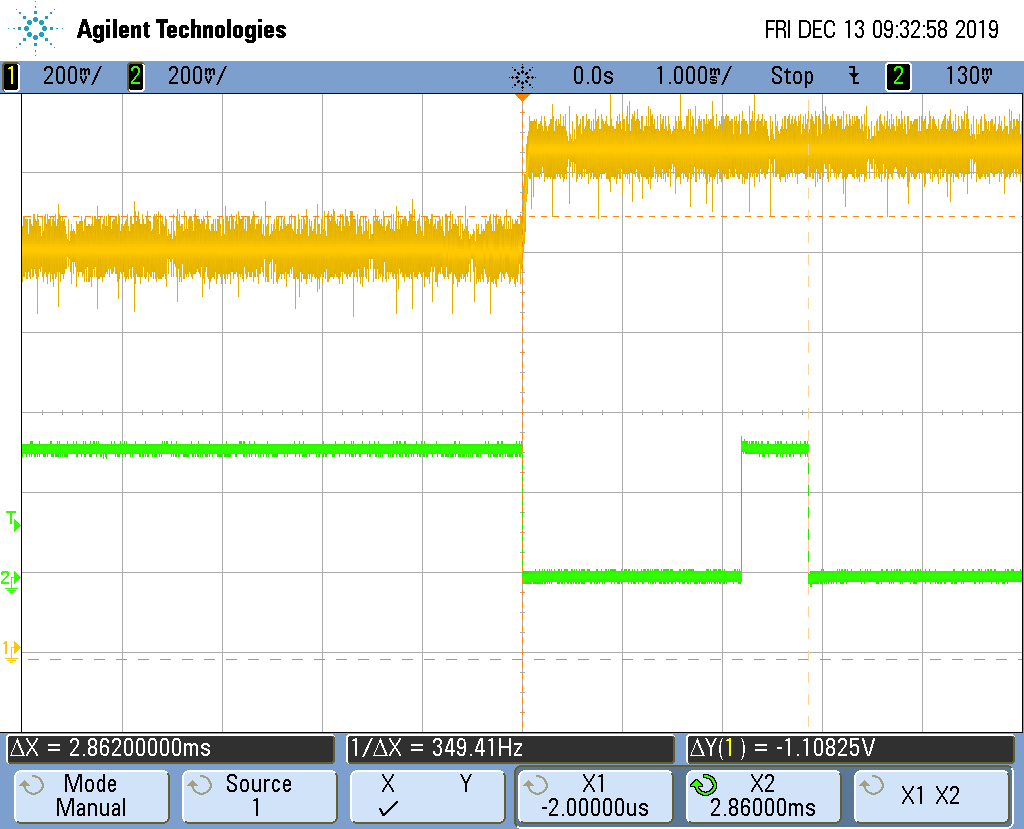Viewport: 1024px width, 829px height.
Task: Click the trigger source 2 badge
Action: pos(898,76)
